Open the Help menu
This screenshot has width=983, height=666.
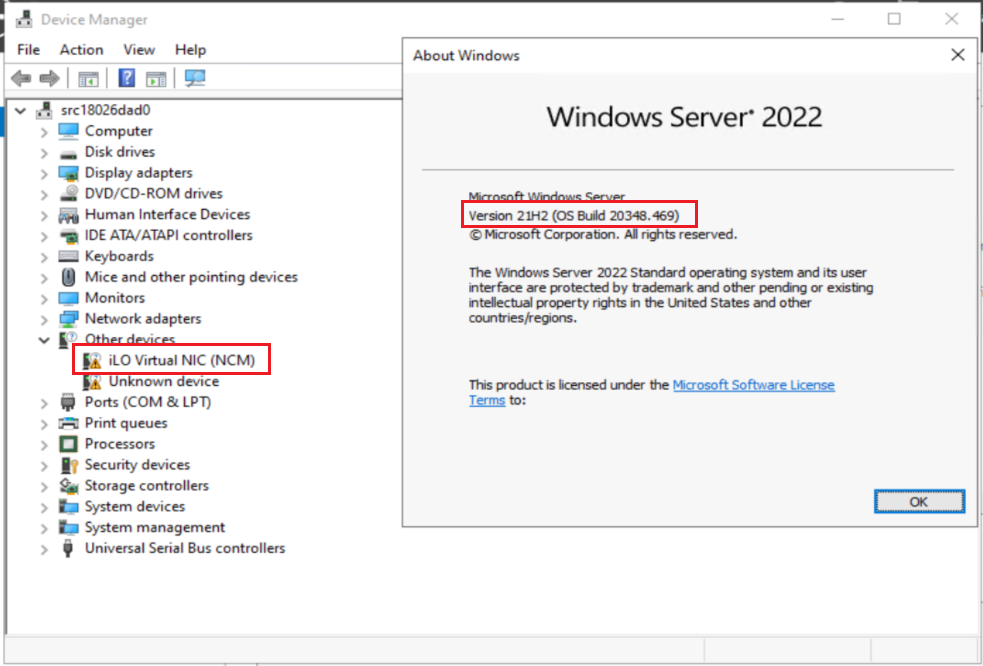pyautogui.click(x=191, y=50)
